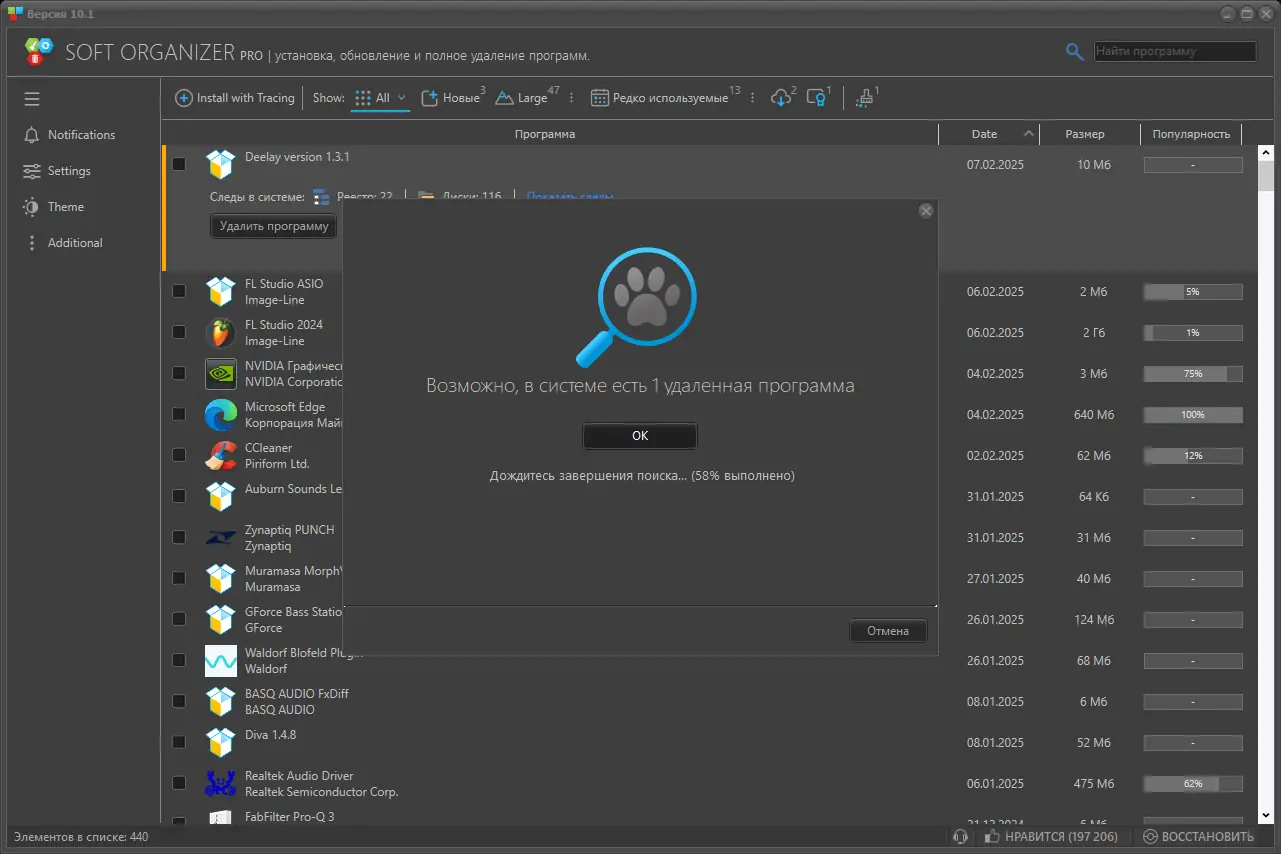This screenshot has width=1281, height=854.
Task: Click the Muramasa box icon
Action: point(220,578)
